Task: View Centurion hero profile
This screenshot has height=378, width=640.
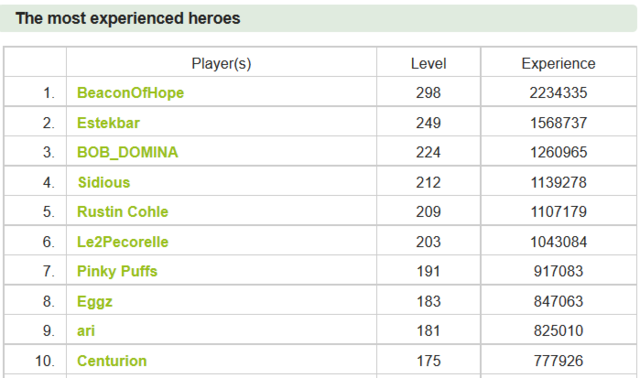Action: tap(112, 361)
